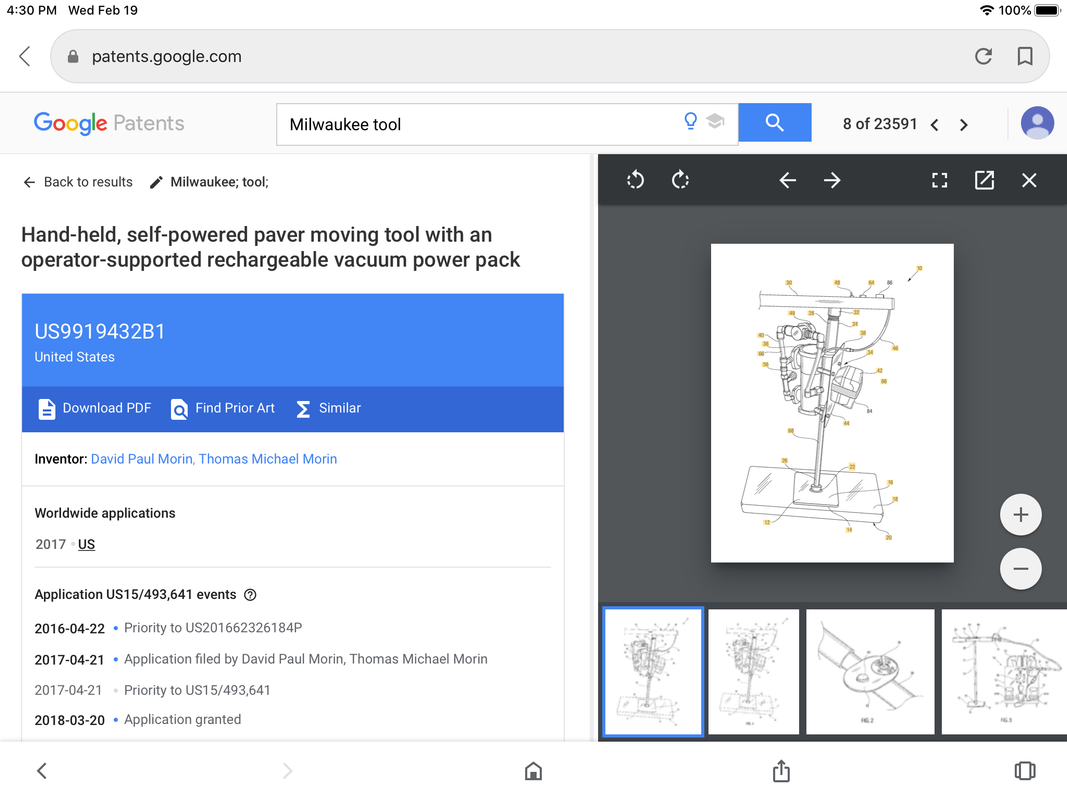Select the second drawing thumbnail
The image size is (1067, 800).
click(x=753, y=671)
